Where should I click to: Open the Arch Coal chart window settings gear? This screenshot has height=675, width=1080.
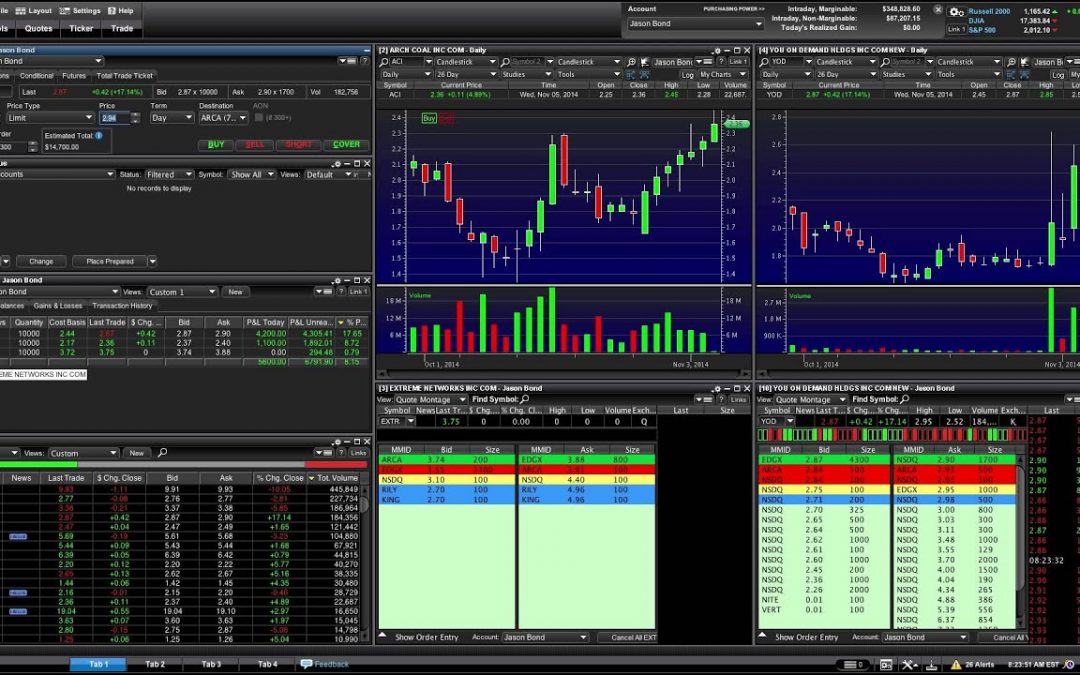coord(716,50)
